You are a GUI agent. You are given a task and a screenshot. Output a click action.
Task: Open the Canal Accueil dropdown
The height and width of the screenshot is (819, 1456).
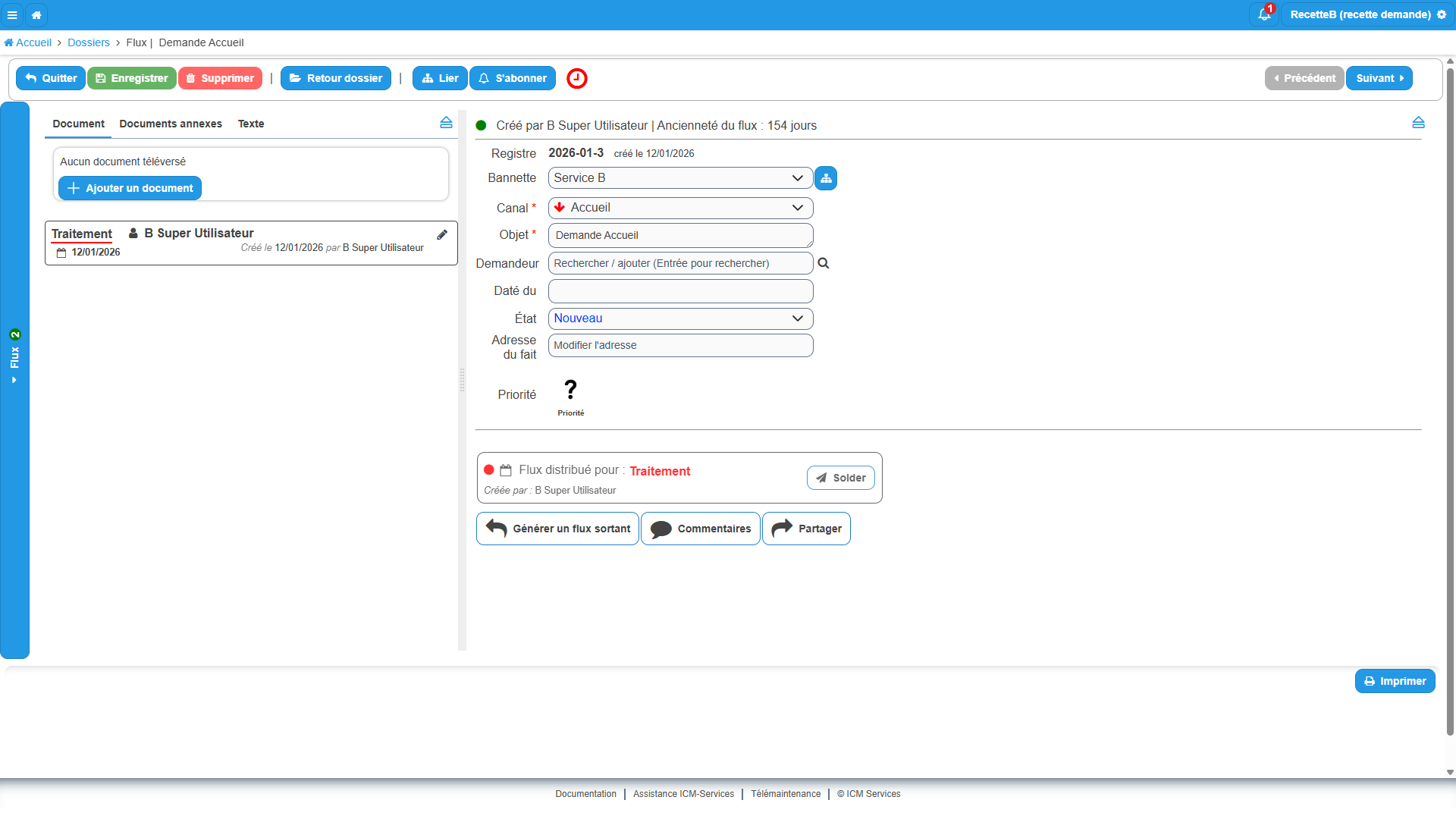click(x=680, y=208)
